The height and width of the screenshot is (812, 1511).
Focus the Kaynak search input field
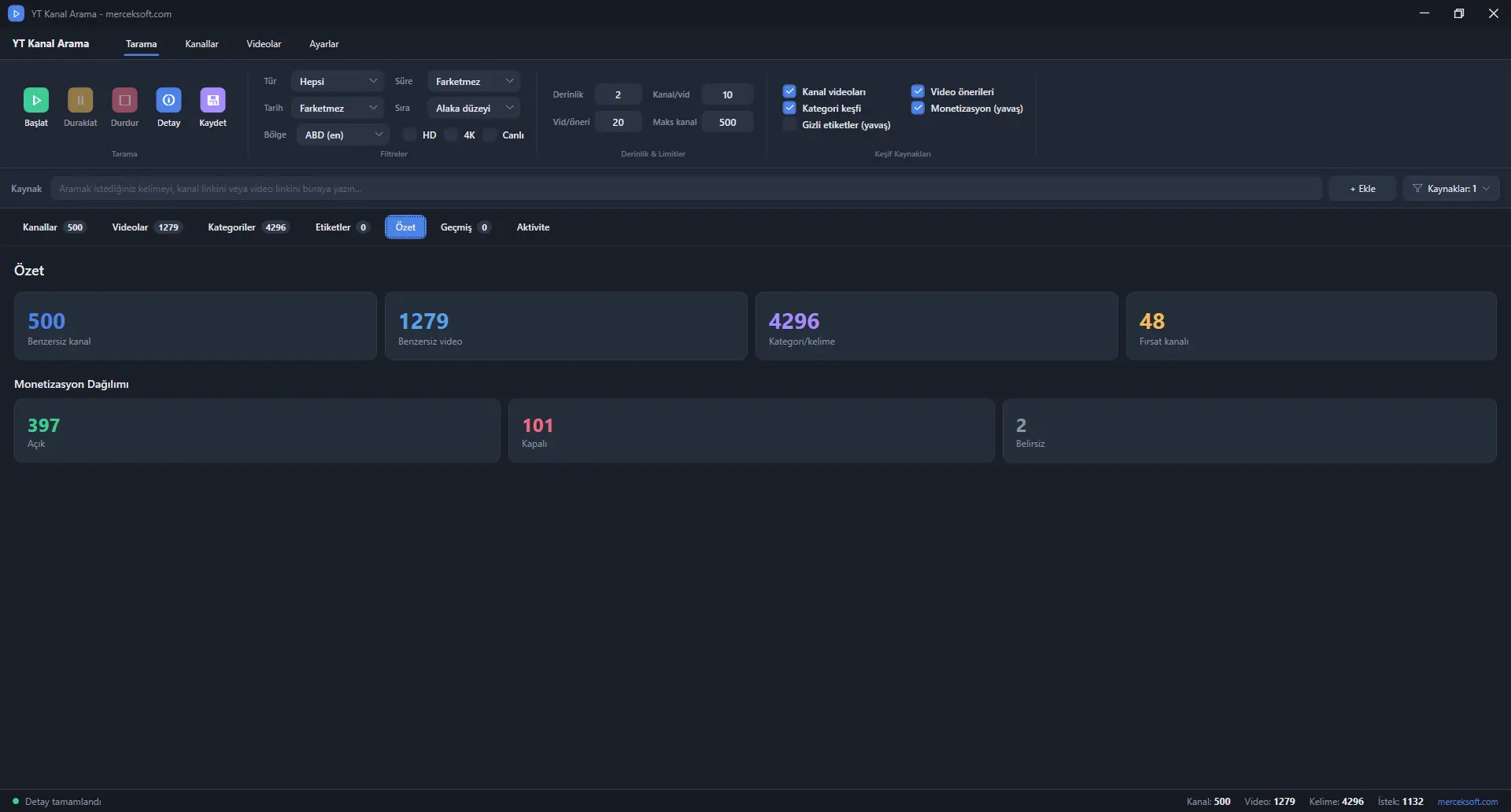coord(686,189)
